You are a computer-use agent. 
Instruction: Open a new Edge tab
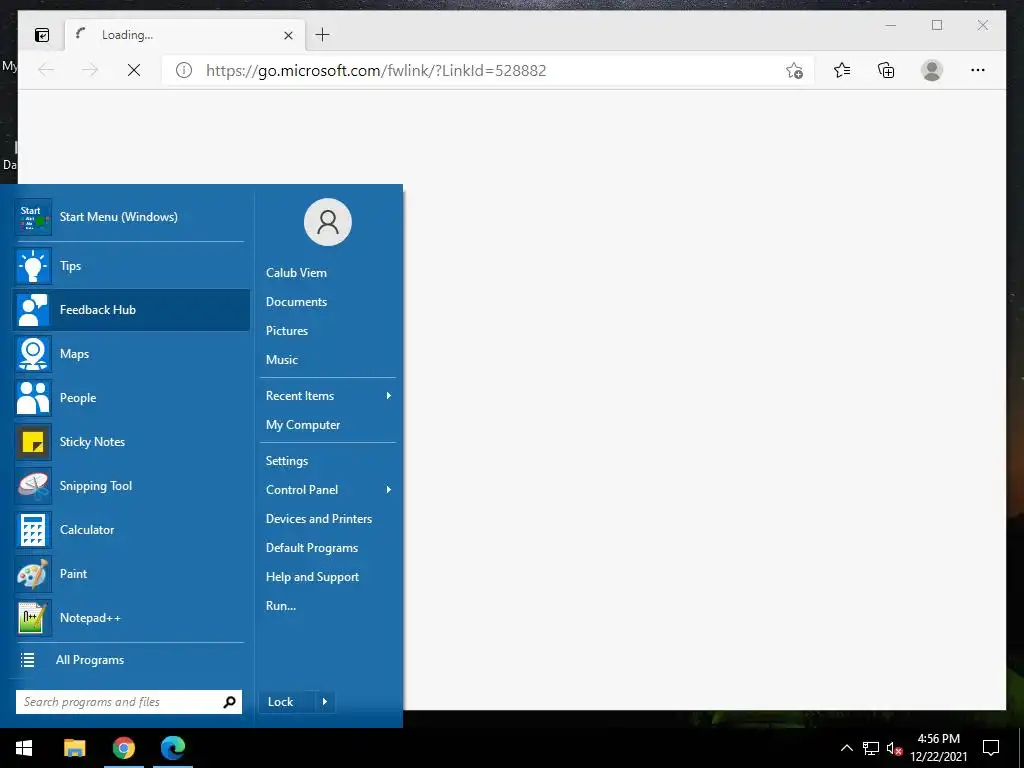click(323, 35)
